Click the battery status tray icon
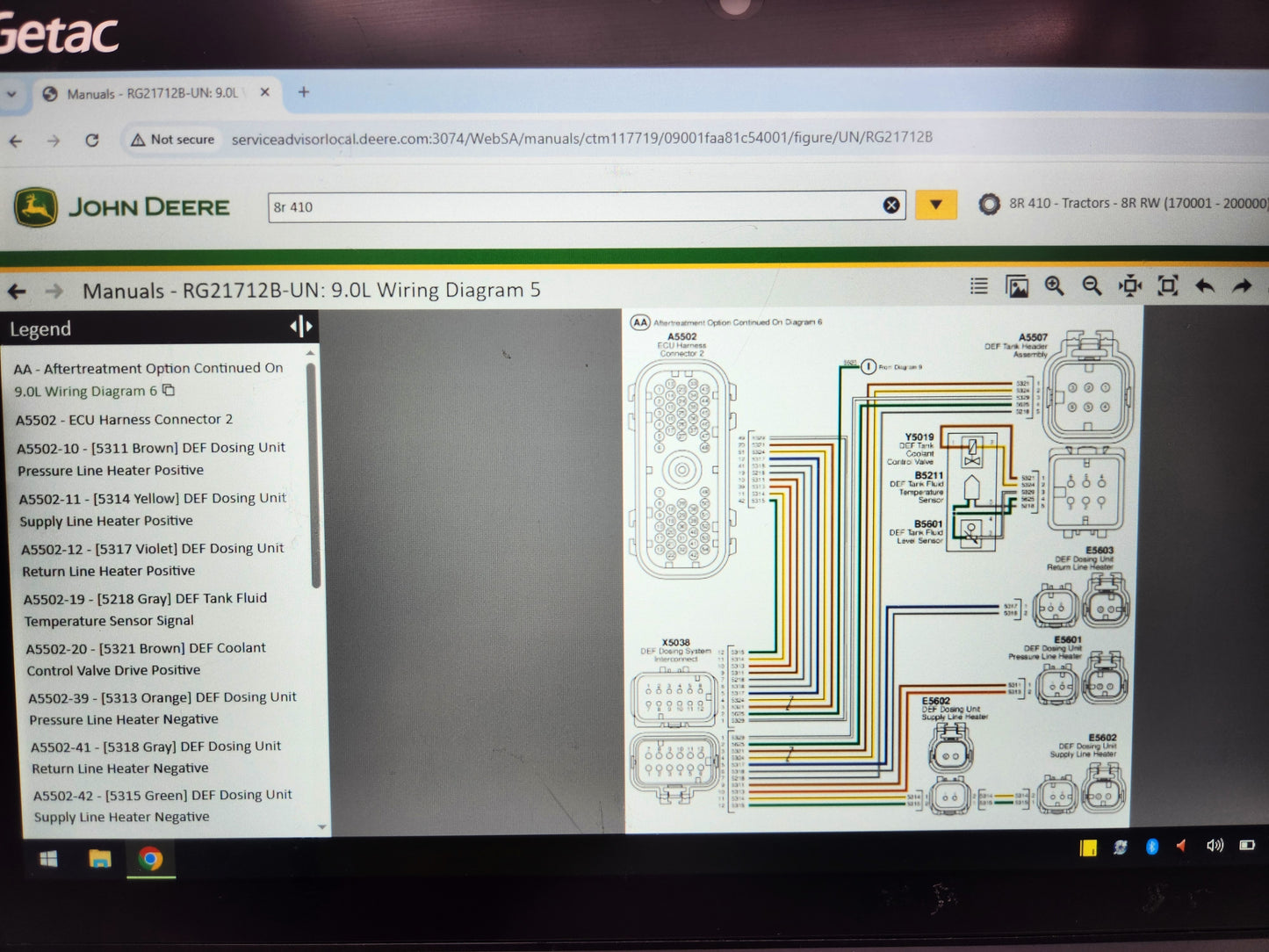1269x952 pixels. (1247, 845)
